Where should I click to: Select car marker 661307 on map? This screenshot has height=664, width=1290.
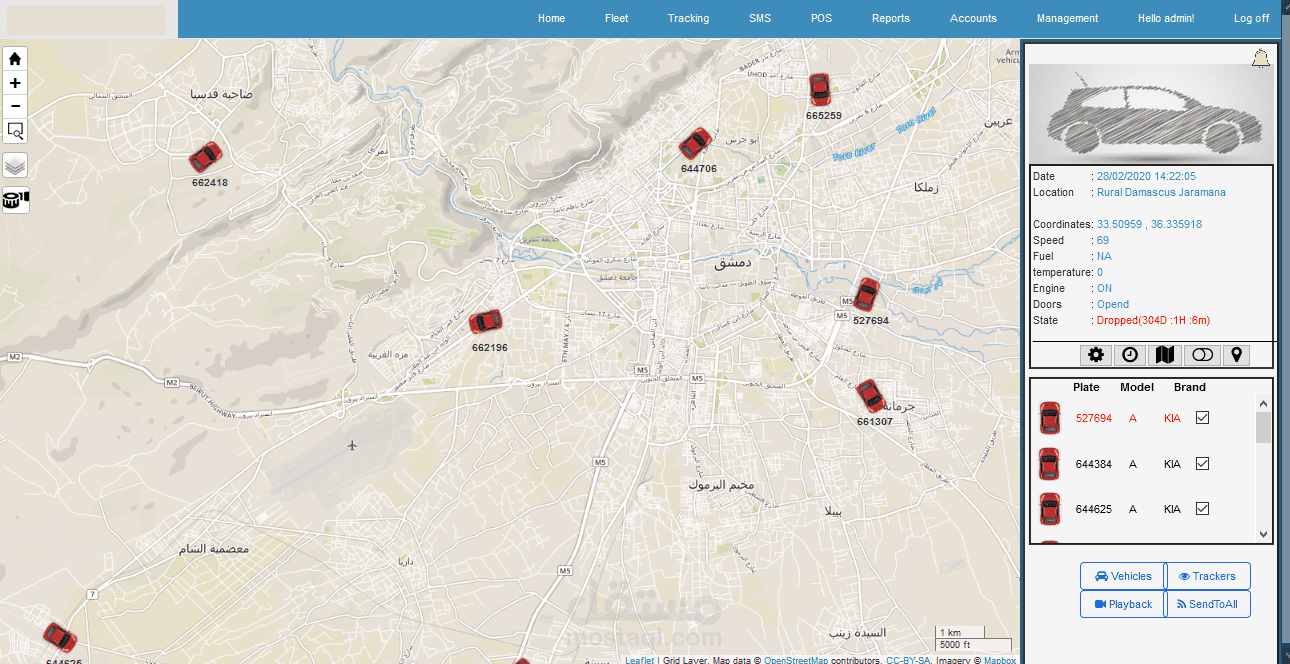[x=871, y=396]
